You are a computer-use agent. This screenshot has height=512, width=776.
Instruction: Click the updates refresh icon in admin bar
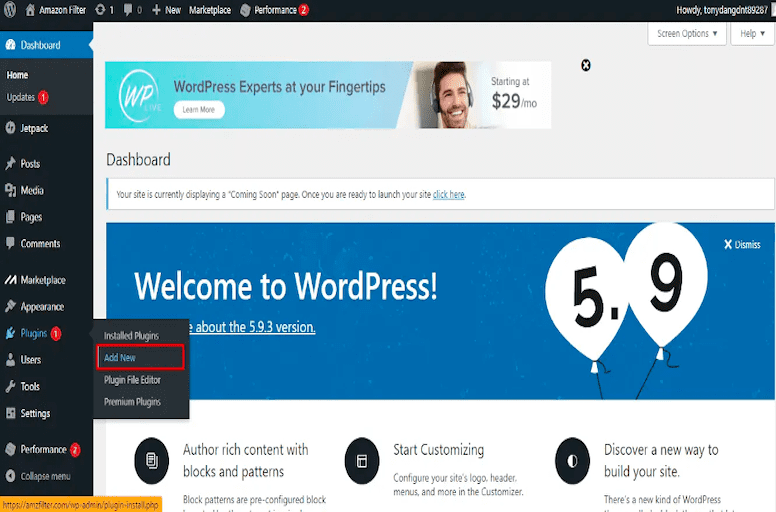pyautogui.click(x=100, y=9)
